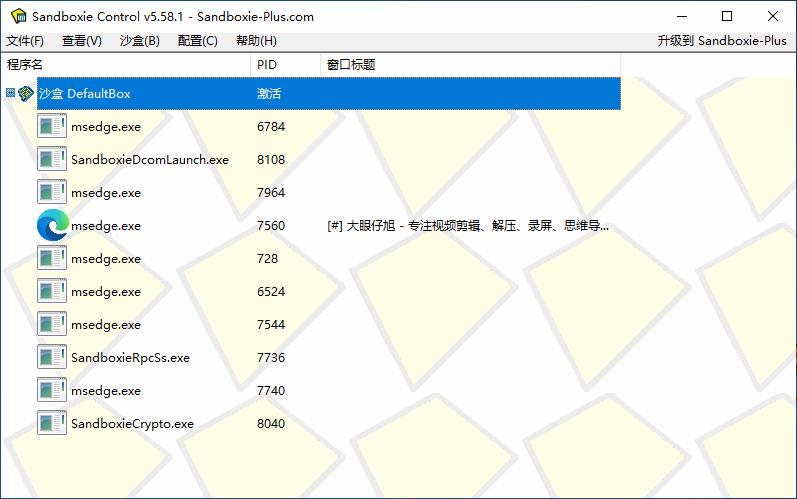Click PID value 7736
This screenshot has height=499, width=797.
pyautogui.click(x=271, y=358)
